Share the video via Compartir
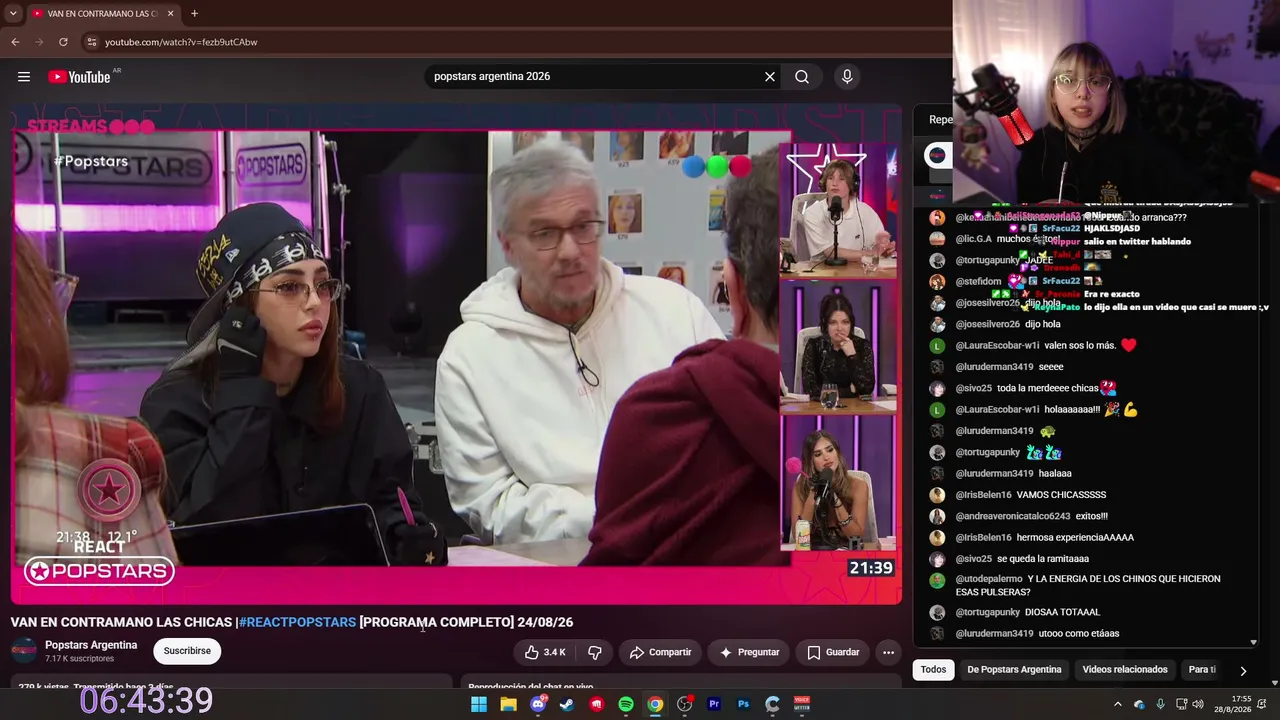Image resolution: width=1280 pixels, height=720 pixels. (660, 652)
